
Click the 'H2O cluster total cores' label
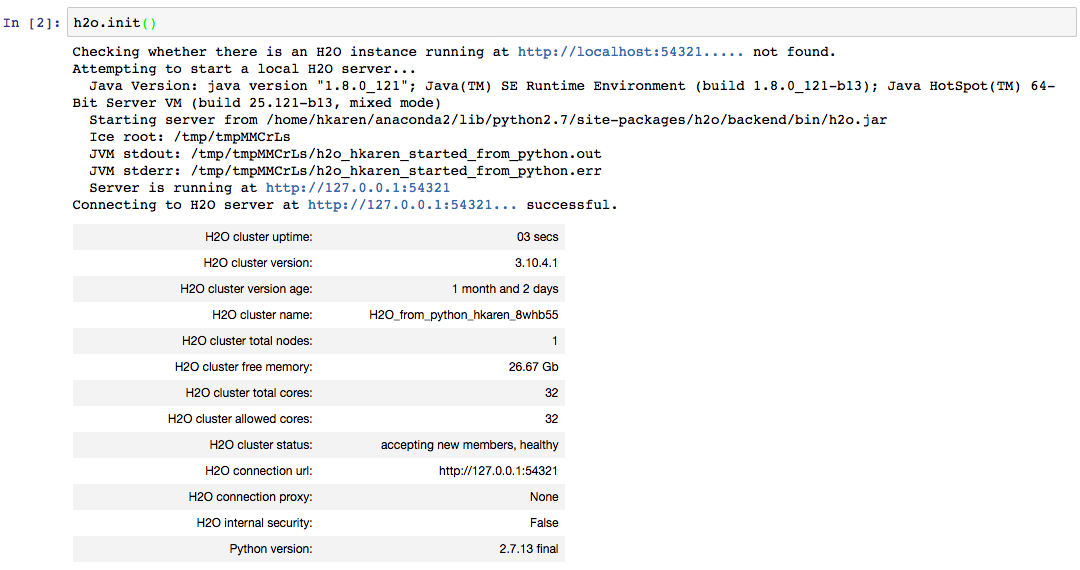point(248,393)
